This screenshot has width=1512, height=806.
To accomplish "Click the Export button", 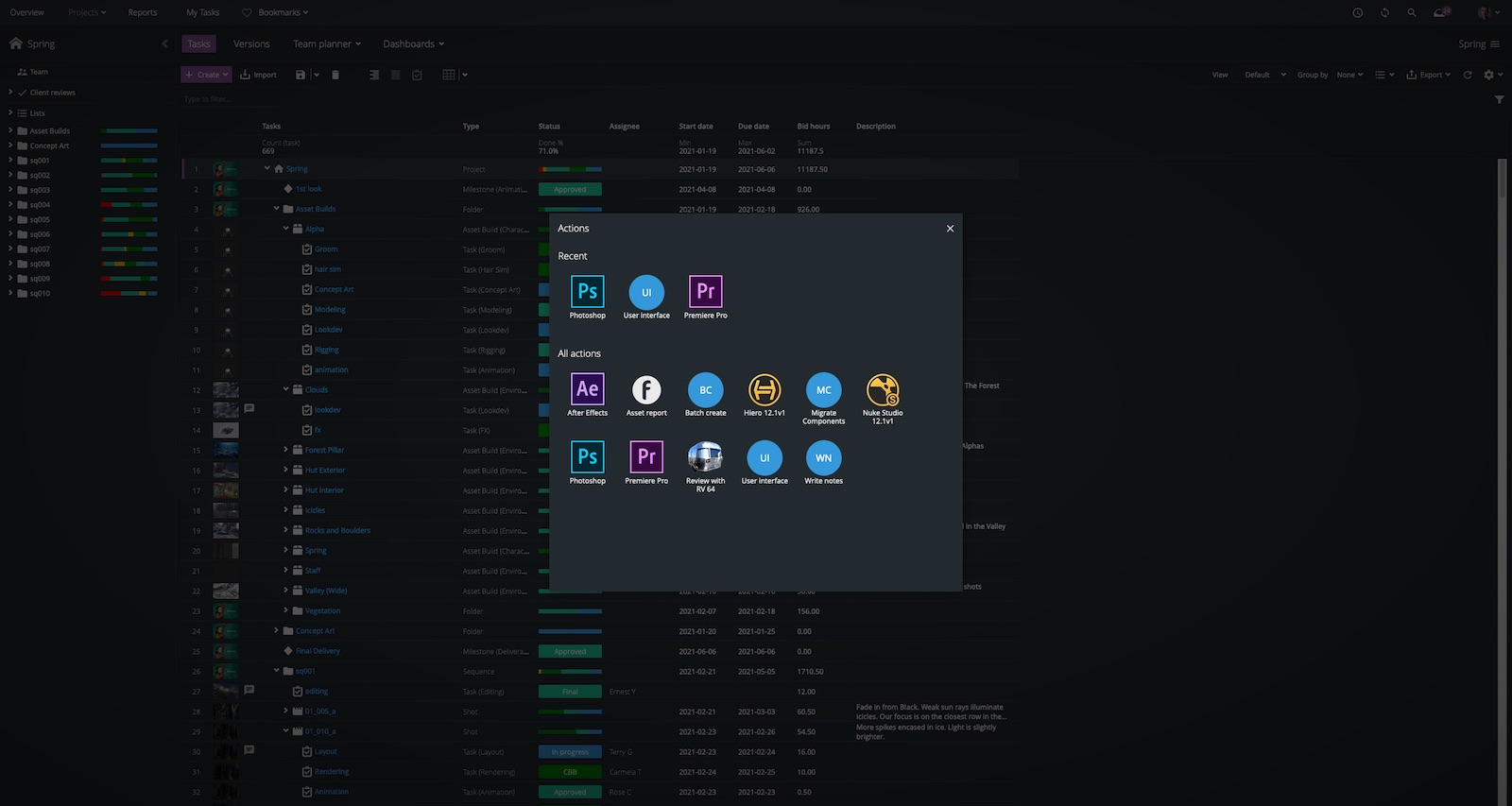I will click(1428, 75).
